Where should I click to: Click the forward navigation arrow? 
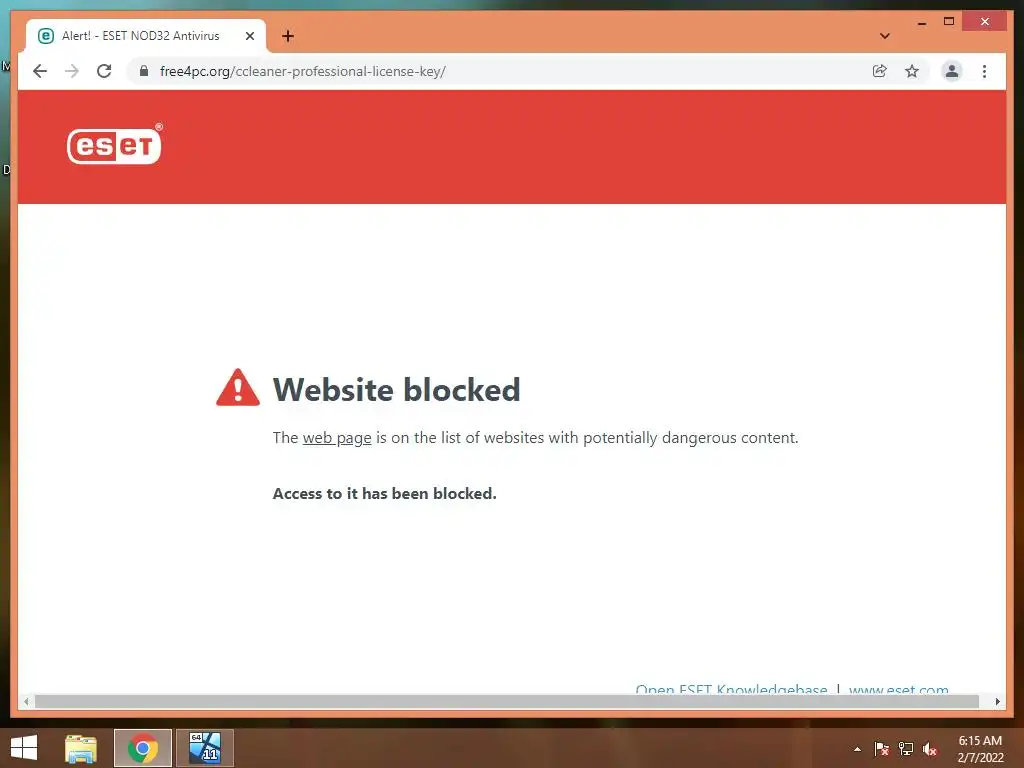click(x=72, y=71)
